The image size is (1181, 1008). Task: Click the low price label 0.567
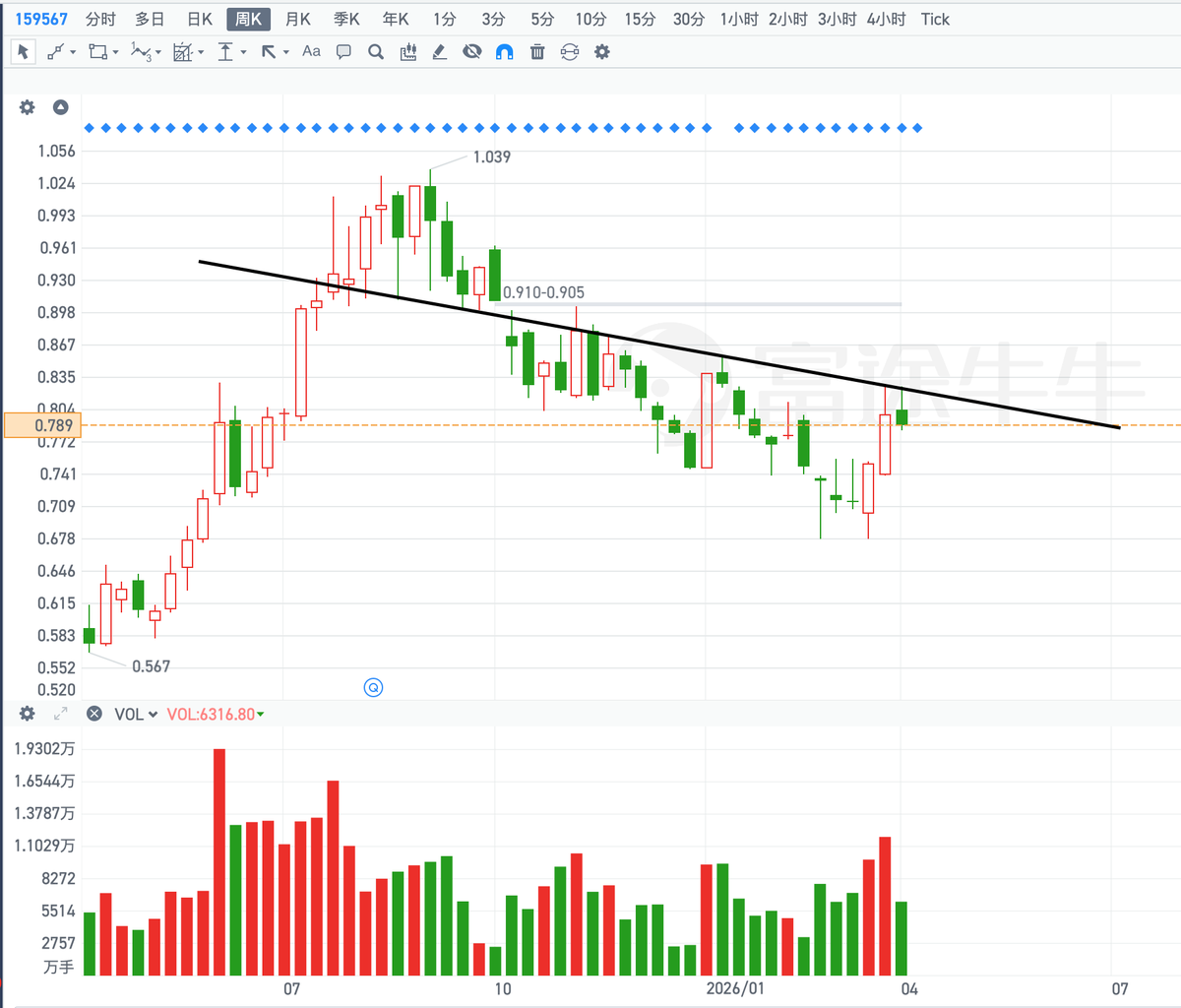152,666
